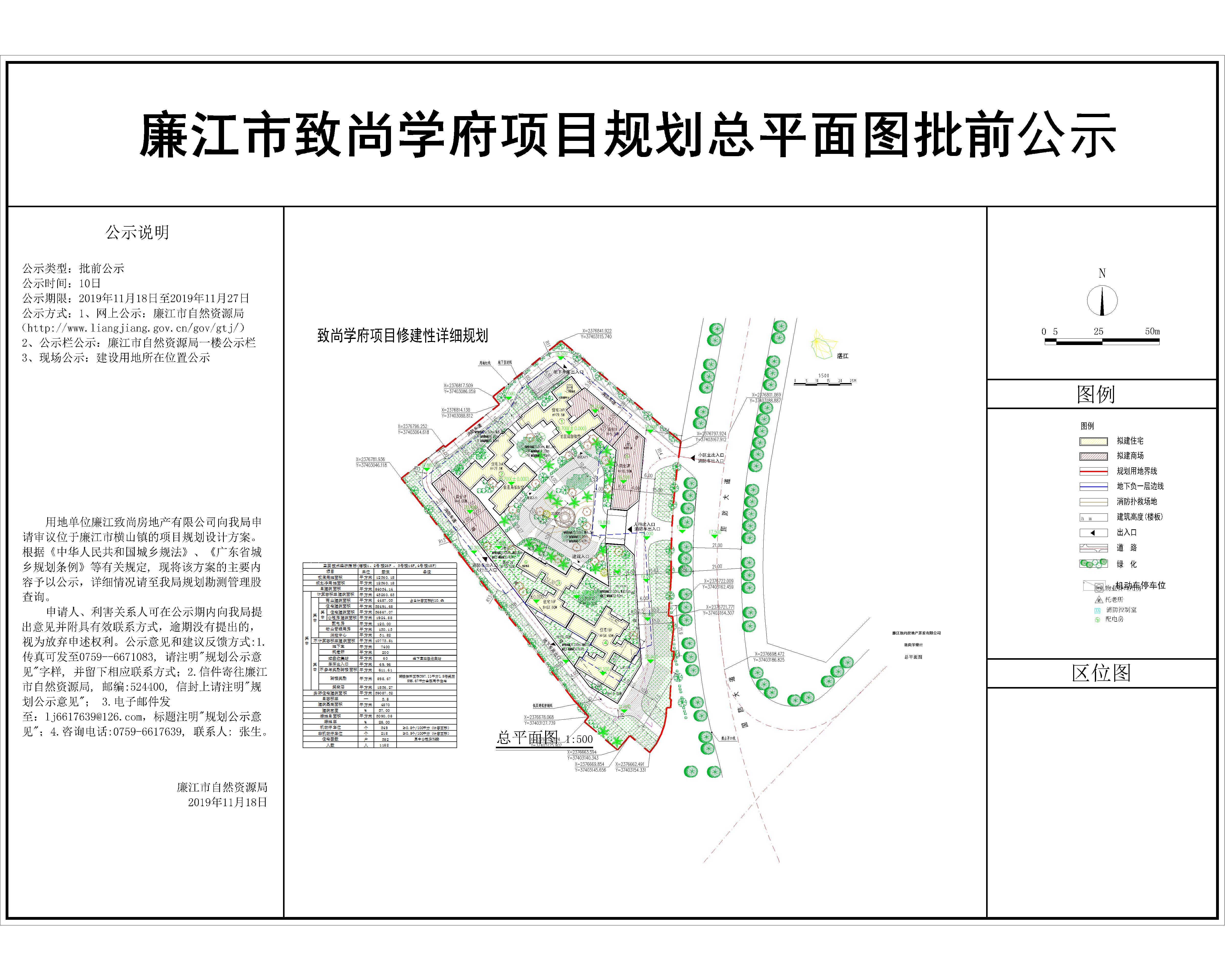
Task: Click the 消防控制室 cyan XK icon
Action: pos(1098,610)
